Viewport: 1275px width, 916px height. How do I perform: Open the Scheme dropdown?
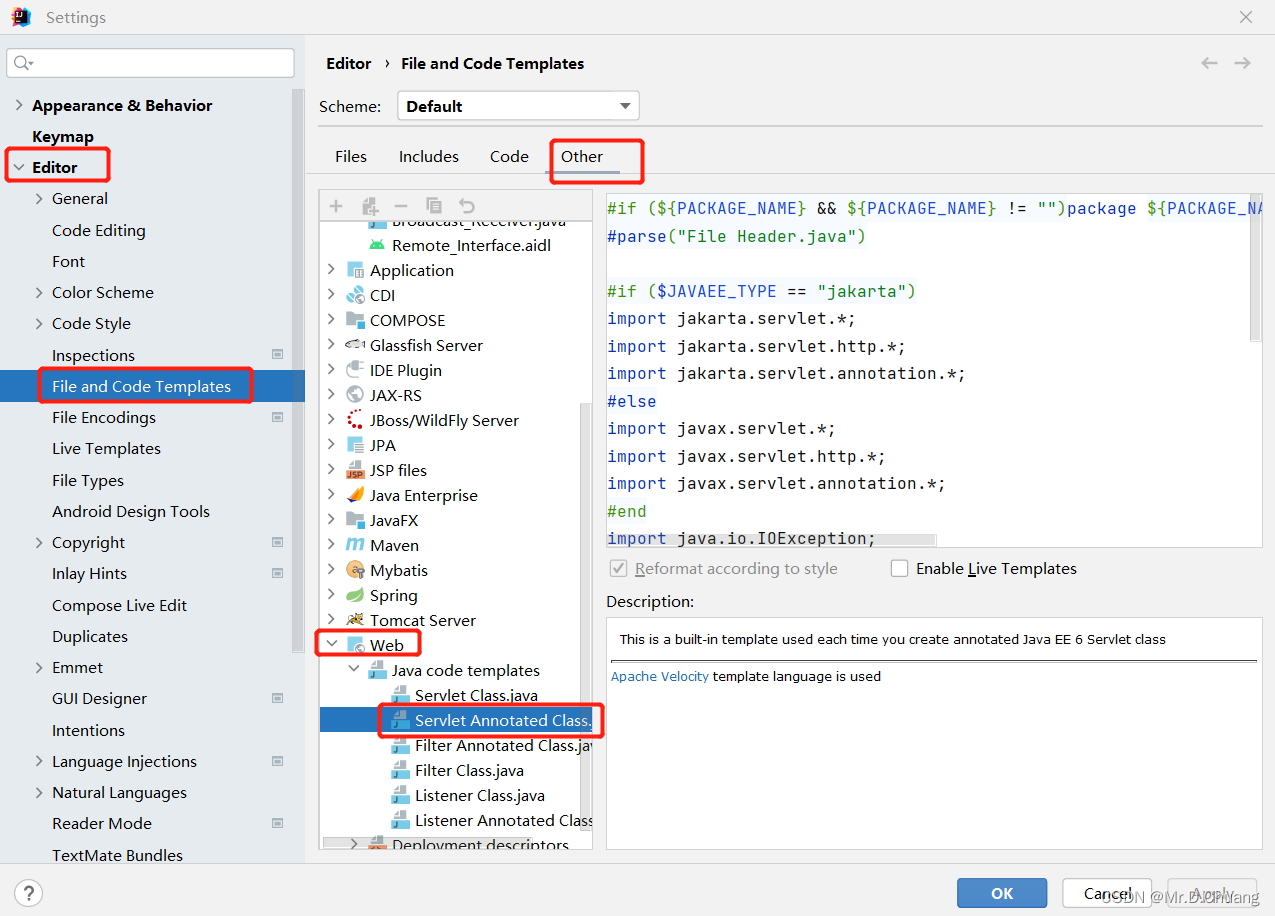518,106
